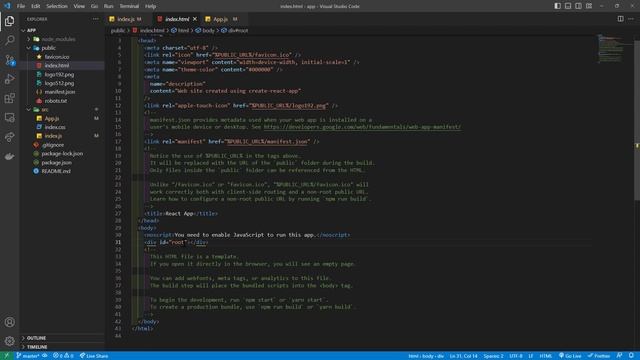Close the index.html editor tab
This screenshot has height=360, width=640.
pos(195,19)
